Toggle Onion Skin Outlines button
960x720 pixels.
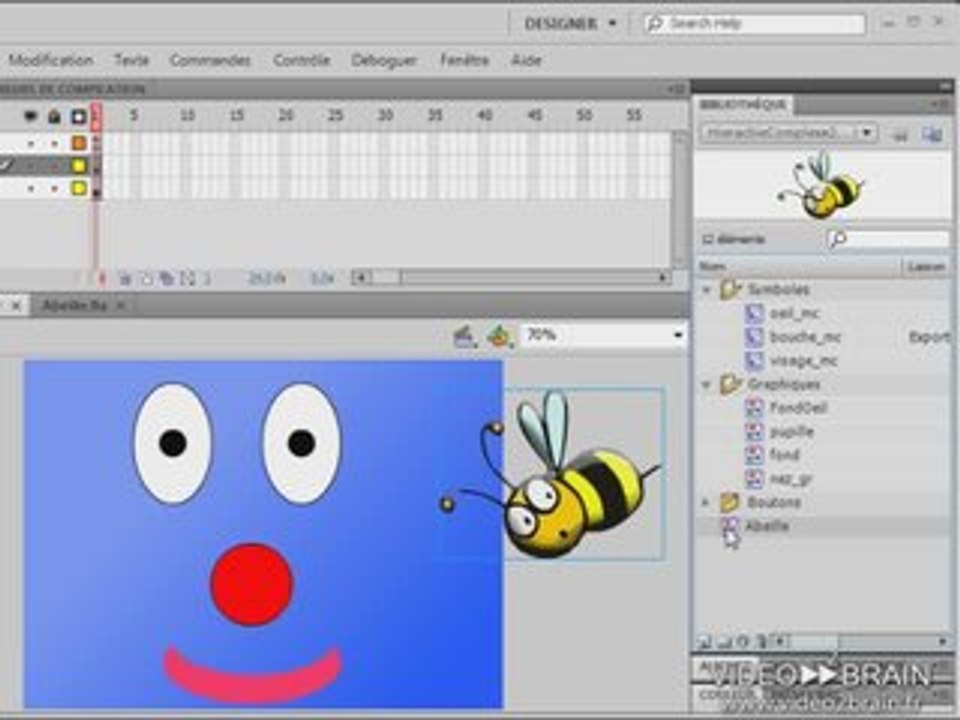click(146, 279)
